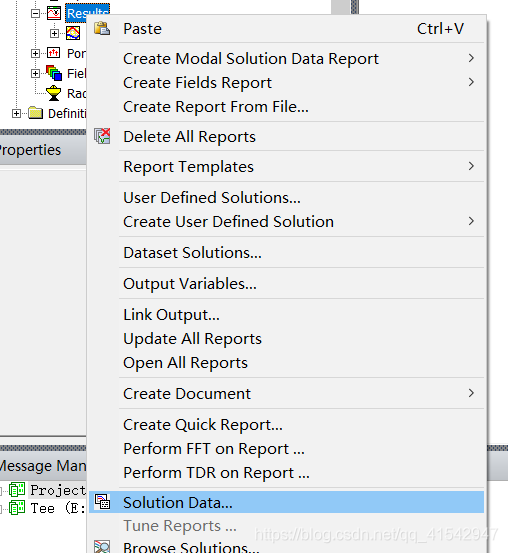
Task: Expand the plot item under Results
Action: tap(54, 34)
